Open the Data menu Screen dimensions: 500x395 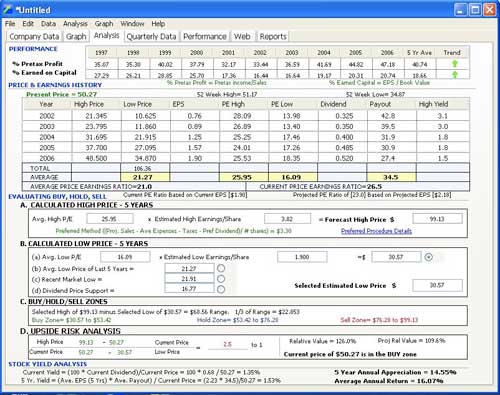click(x=48, y=24)
